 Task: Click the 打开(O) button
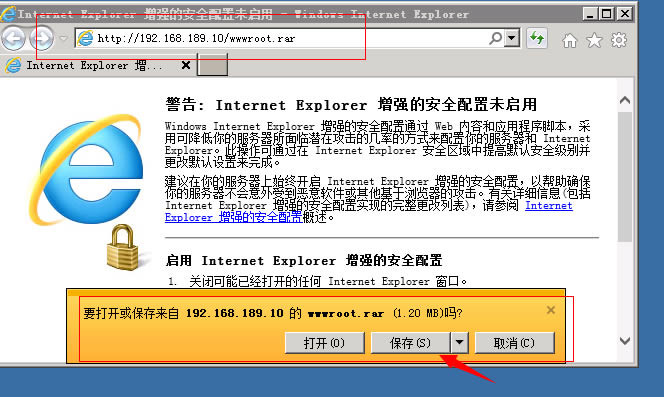(x=324, y=342)
